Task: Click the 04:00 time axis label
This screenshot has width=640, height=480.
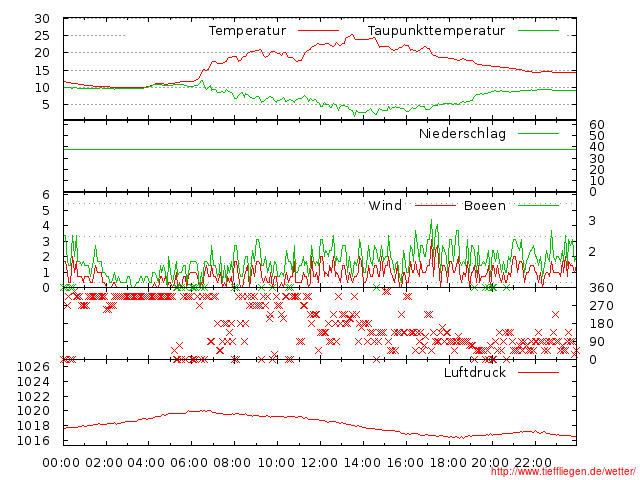Action: point(146,463)
